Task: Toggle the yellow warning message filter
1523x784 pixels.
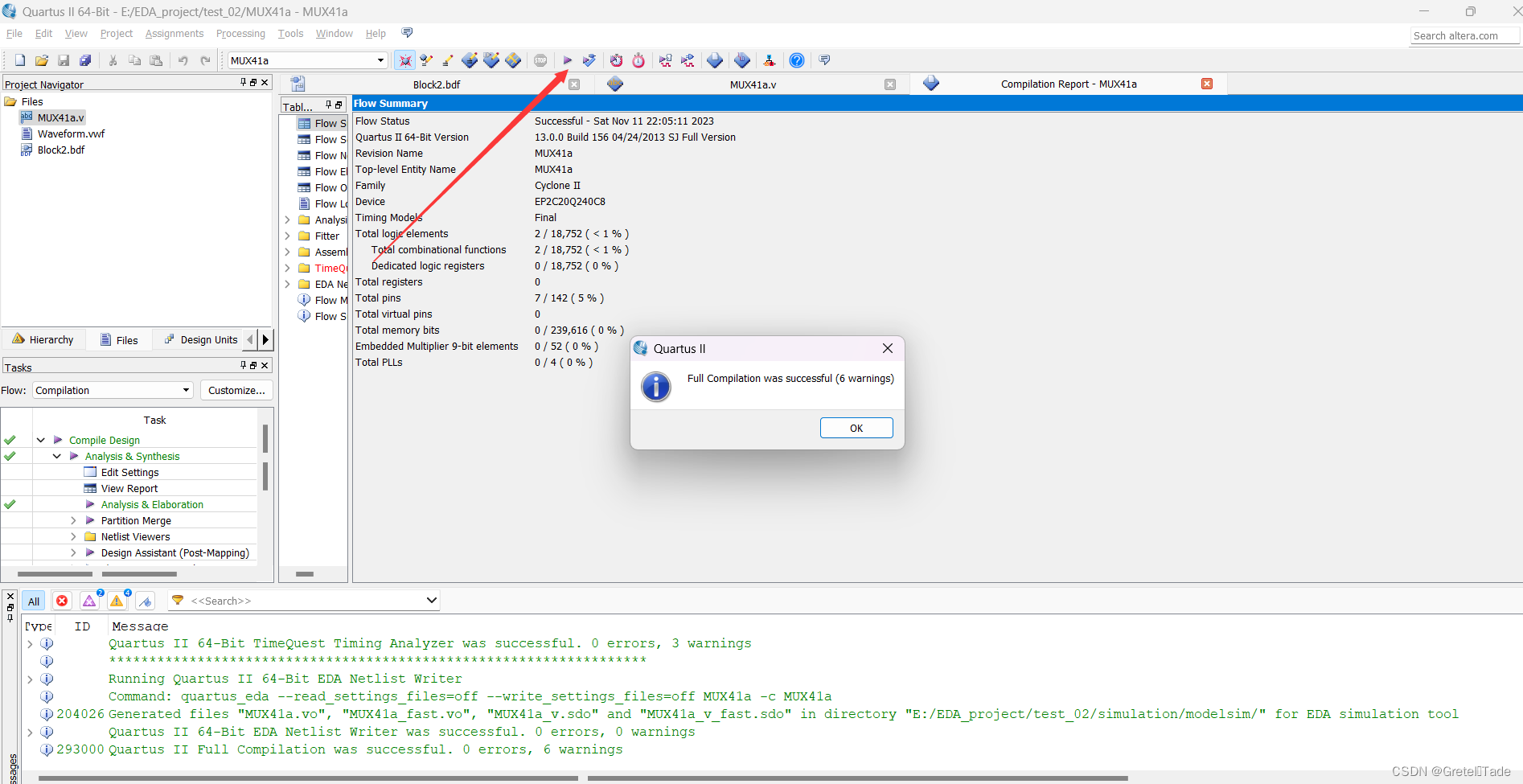Action: click(x=117, y=601)
